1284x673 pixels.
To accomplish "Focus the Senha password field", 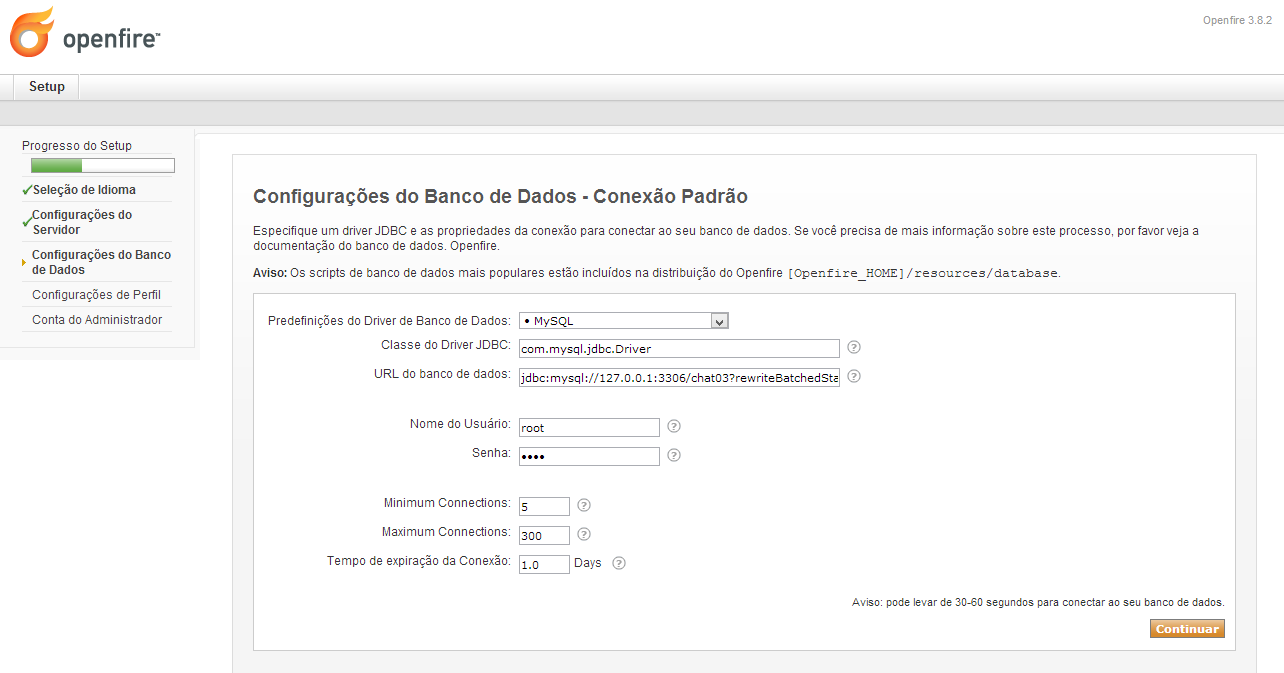I will pyautogui.click(x=589, y=456).
